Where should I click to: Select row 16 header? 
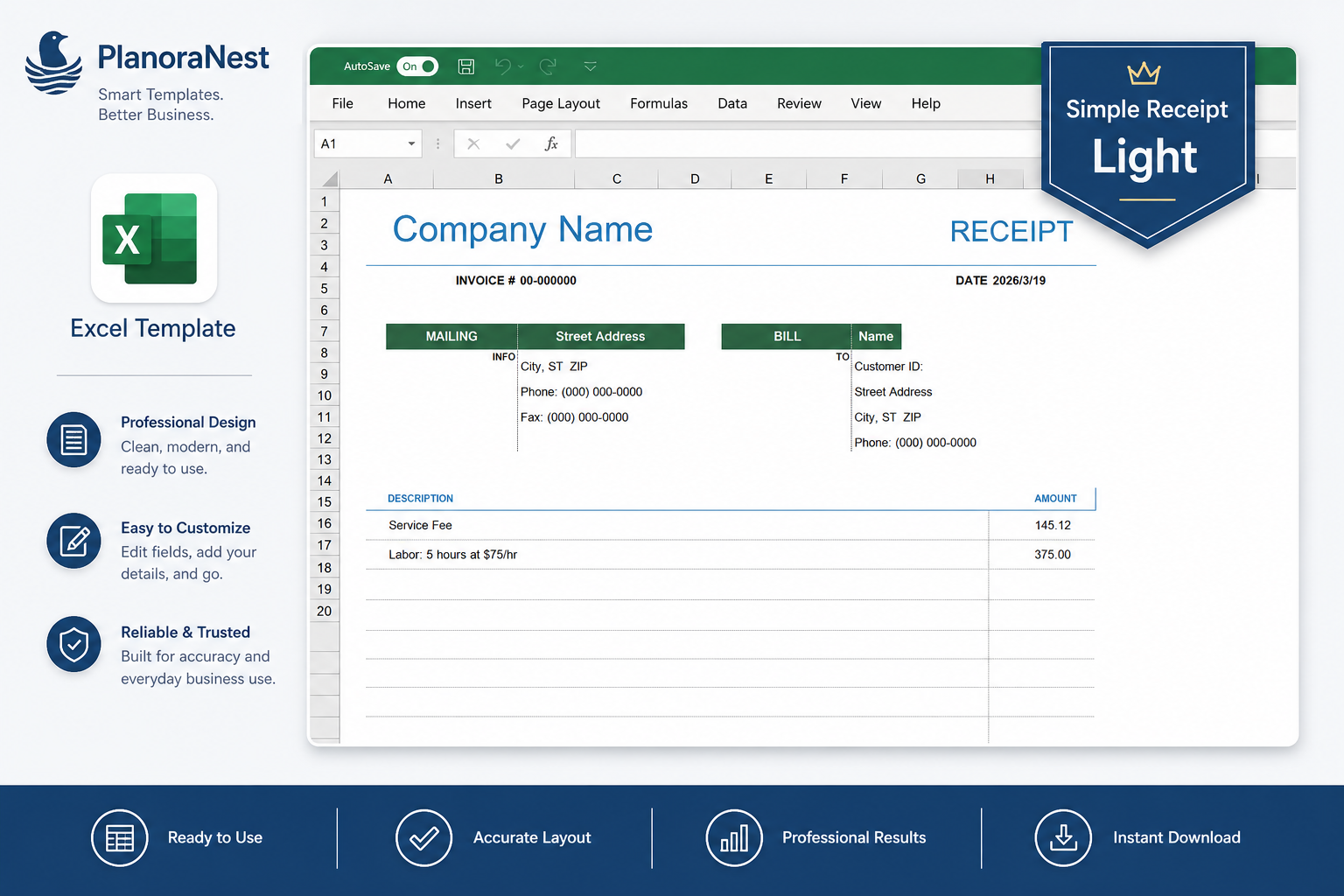point(325,523)
